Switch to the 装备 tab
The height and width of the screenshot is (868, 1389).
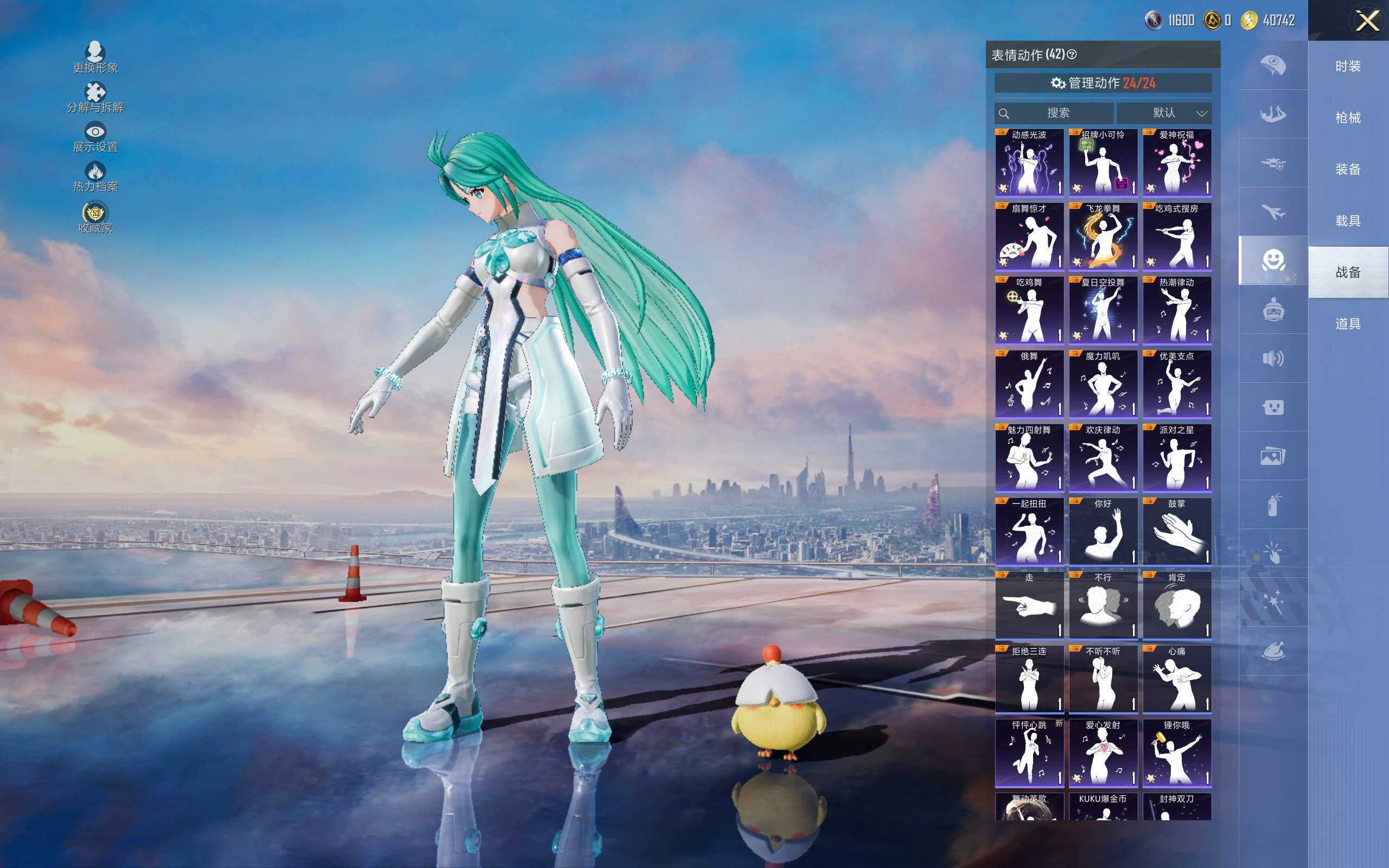coord(1348,169)
